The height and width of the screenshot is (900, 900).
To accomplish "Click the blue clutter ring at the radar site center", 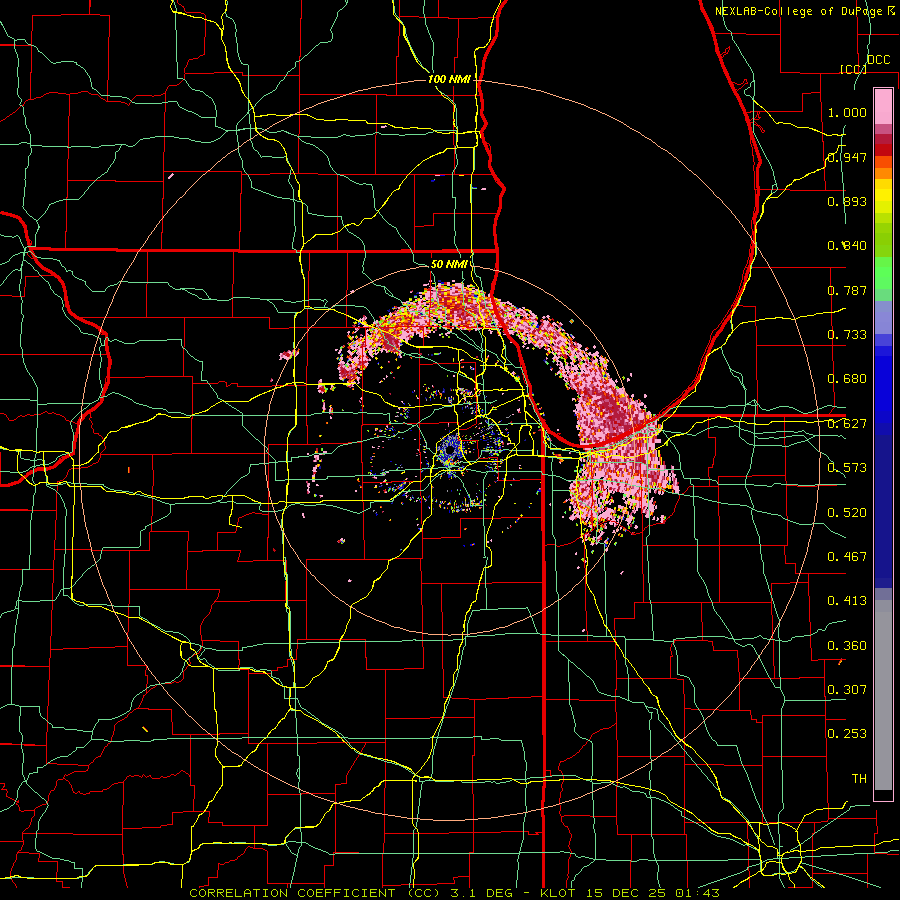I will click(x=449, y=450).
